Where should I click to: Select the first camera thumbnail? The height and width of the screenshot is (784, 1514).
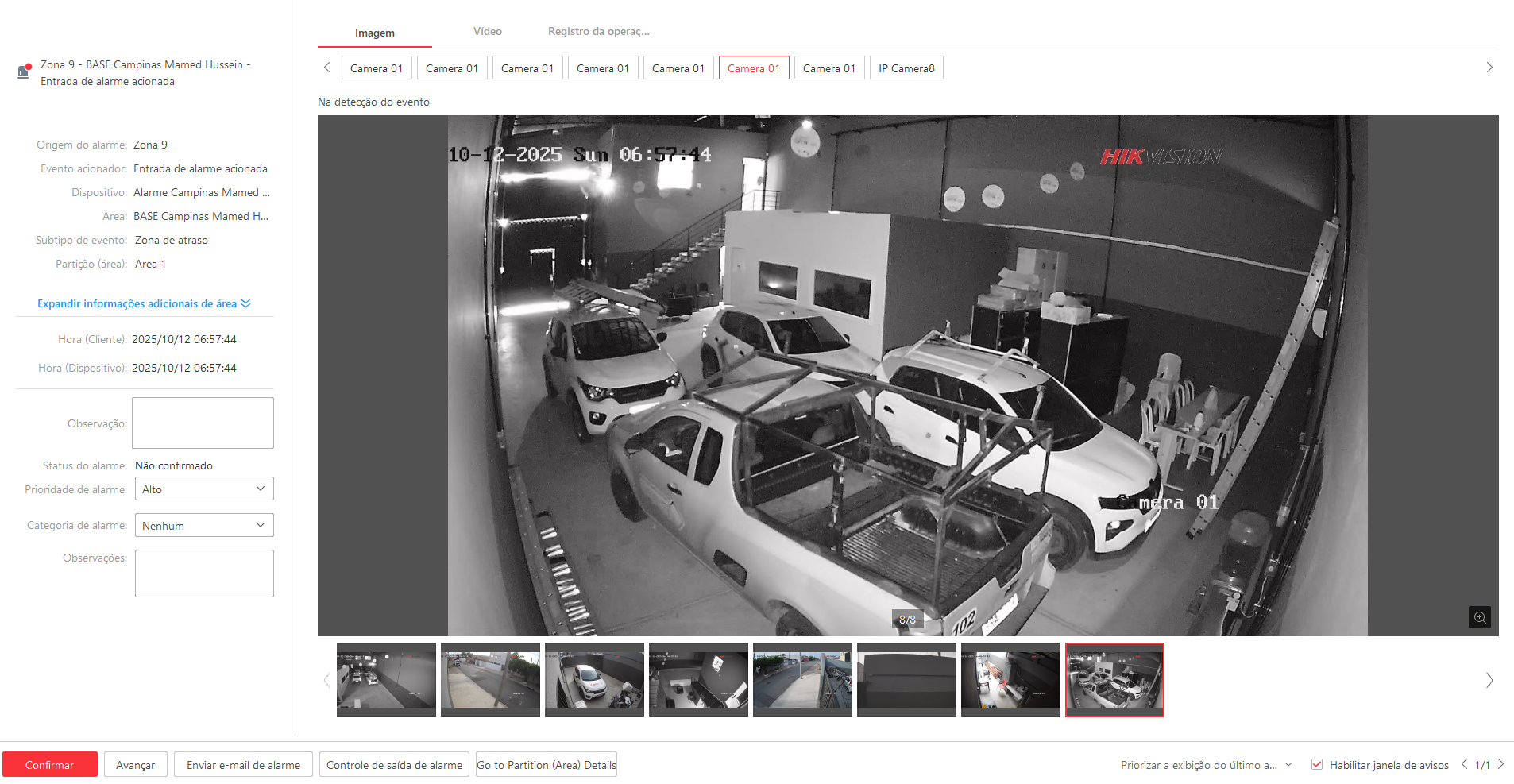point(386,679)
